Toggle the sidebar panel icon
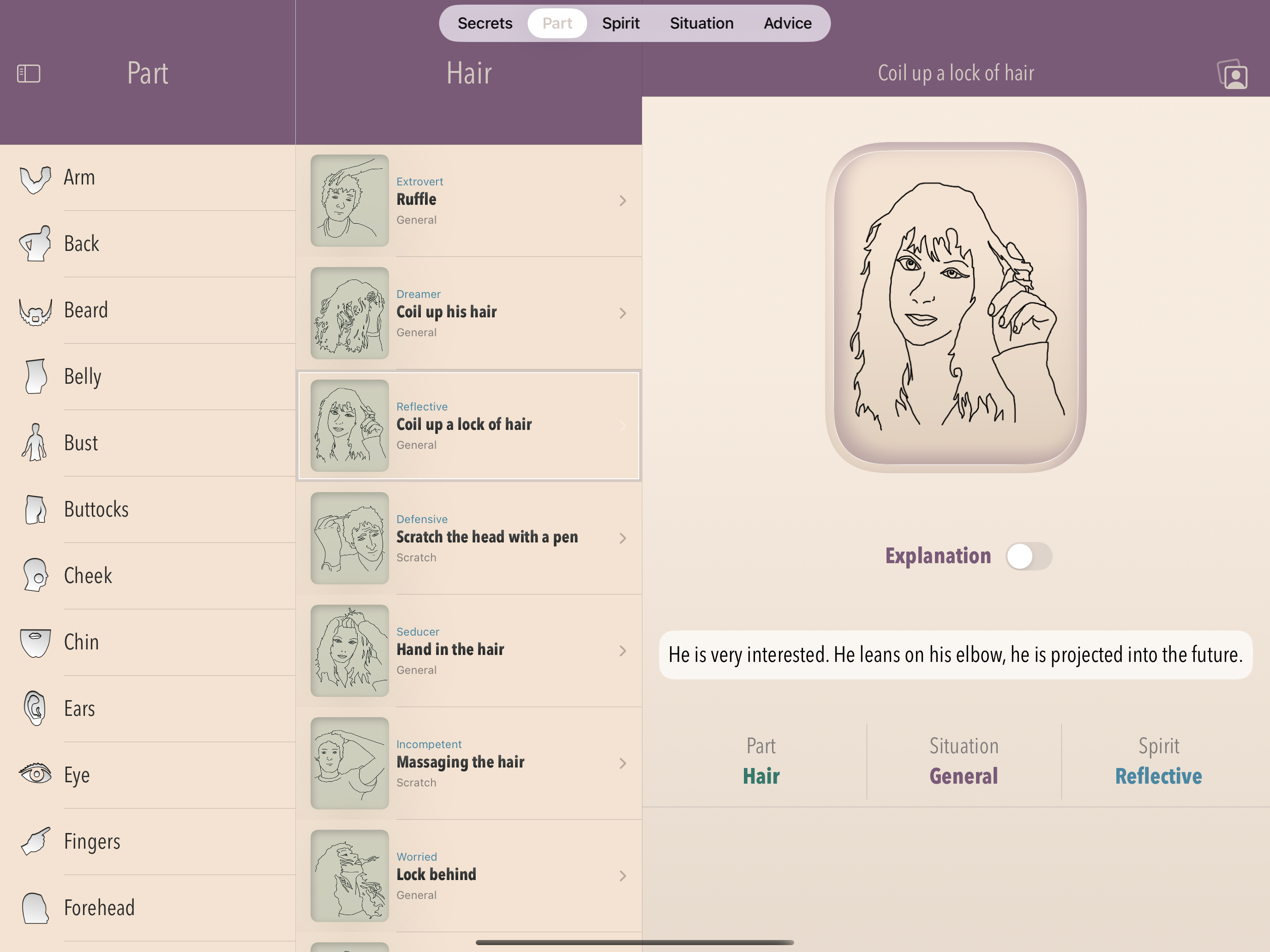 (29, 73)
